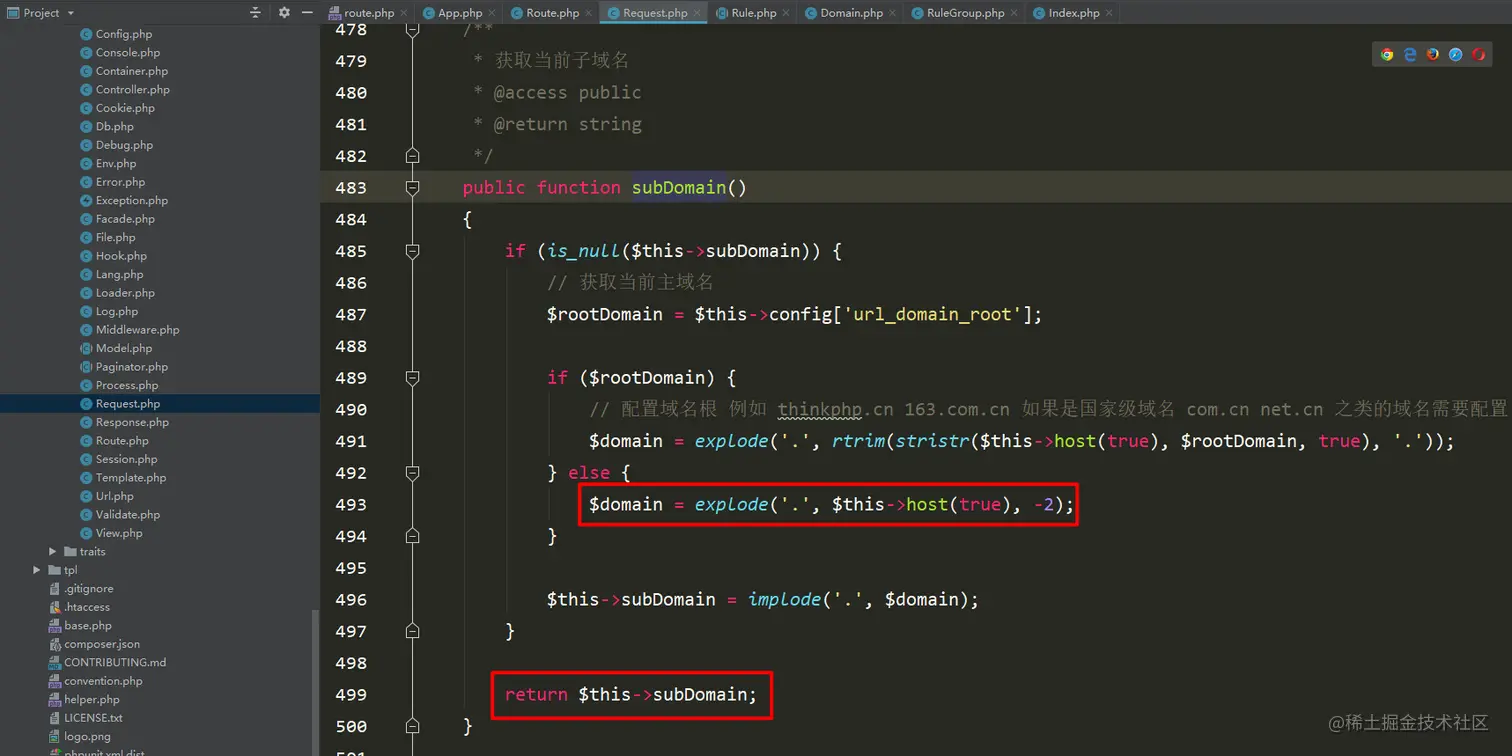This screenshot has height=756, width=1512.
Task: Switch to lowercase route.php editor tab
Action: pos(369,13)
